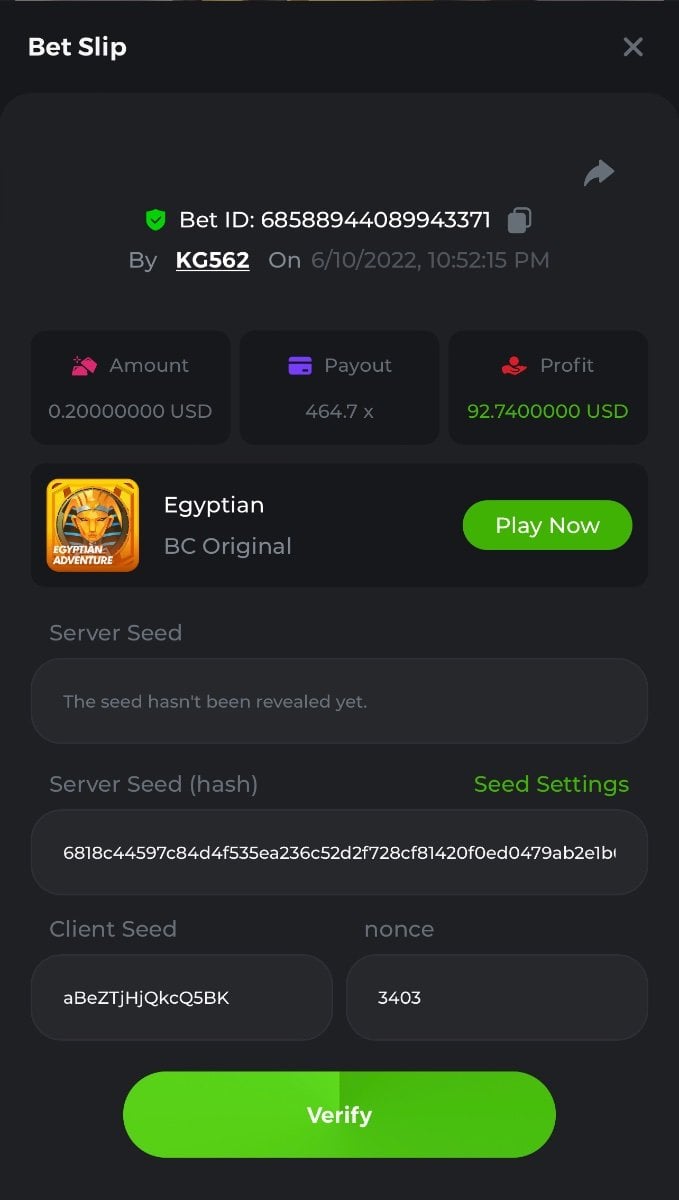The height and width of the screenshot is (1200, 679).
Task: Copy the Bet ID using copy icon
Action: pyautogui.click(x=519, y=220)
